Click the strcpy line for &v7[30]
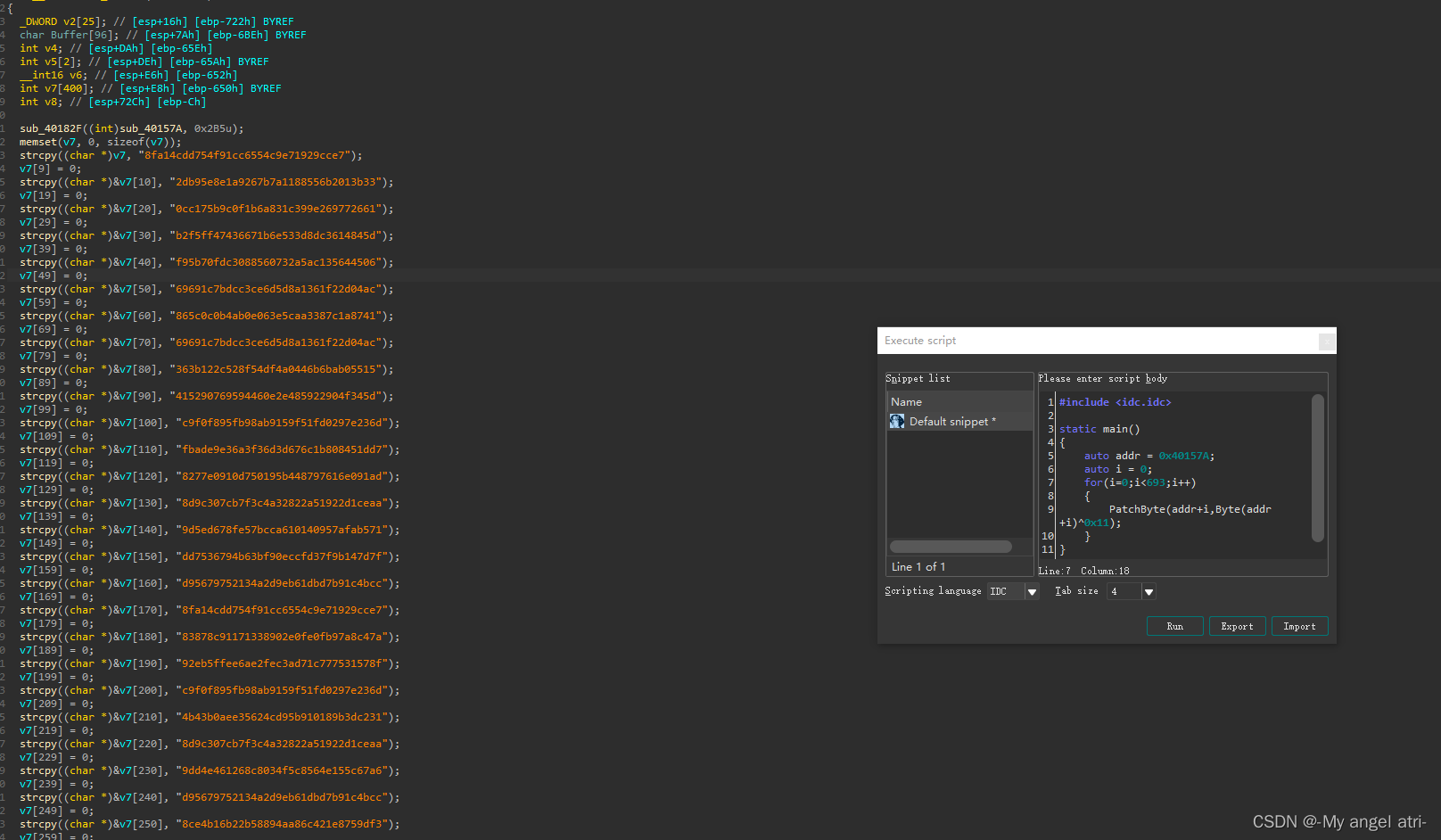Viewport: 1441px width, 840px height. pyautogui.click(x=206, y=235)
